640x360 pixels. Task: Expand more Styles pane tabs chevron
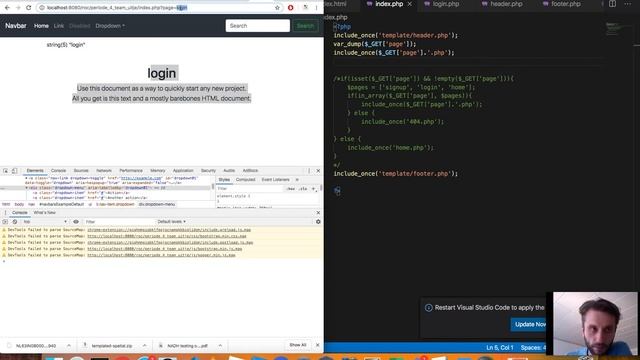tap(297, 180)
